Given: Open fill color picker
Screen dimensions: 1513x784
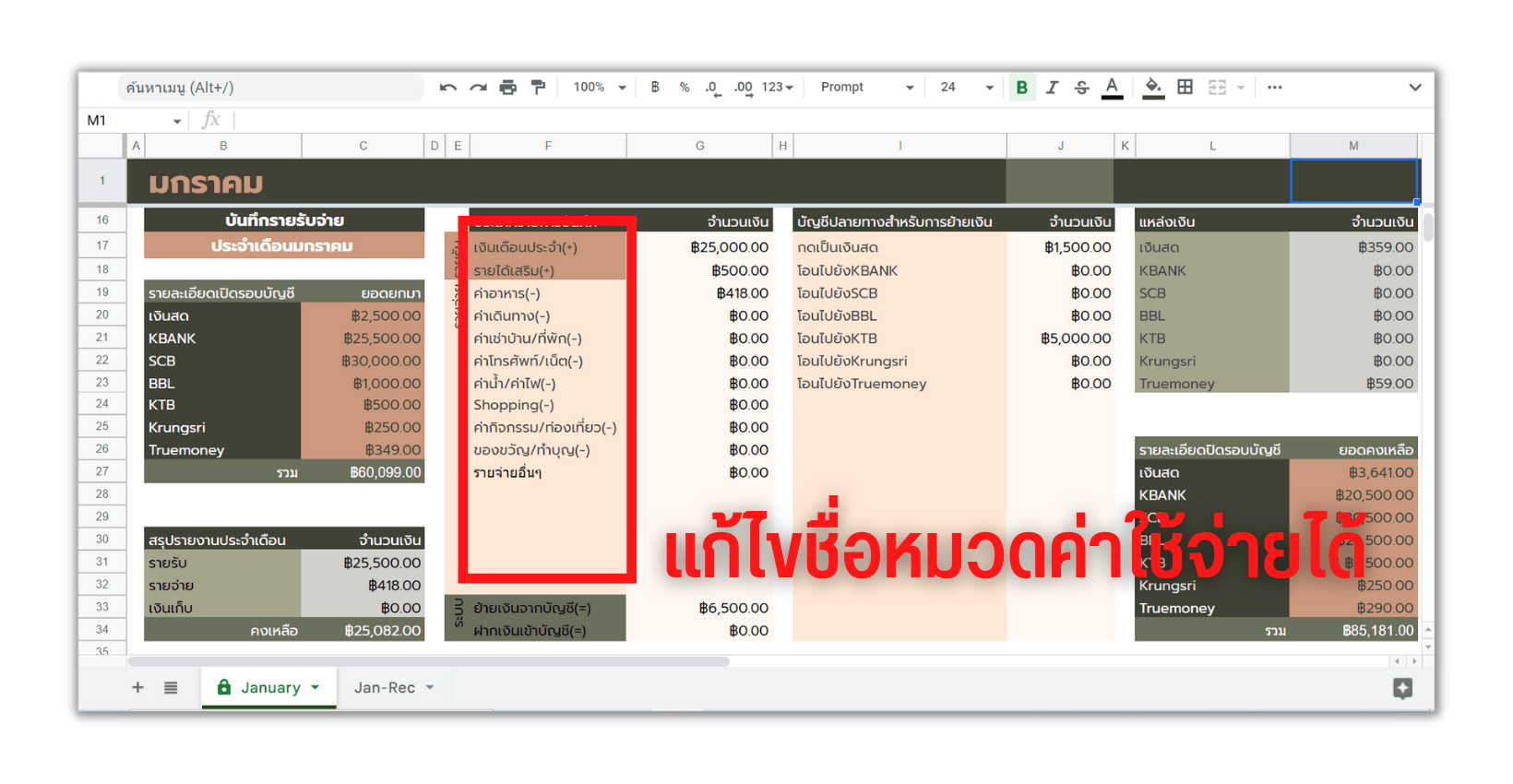Looking at the screenshot, I should 1153,88.
